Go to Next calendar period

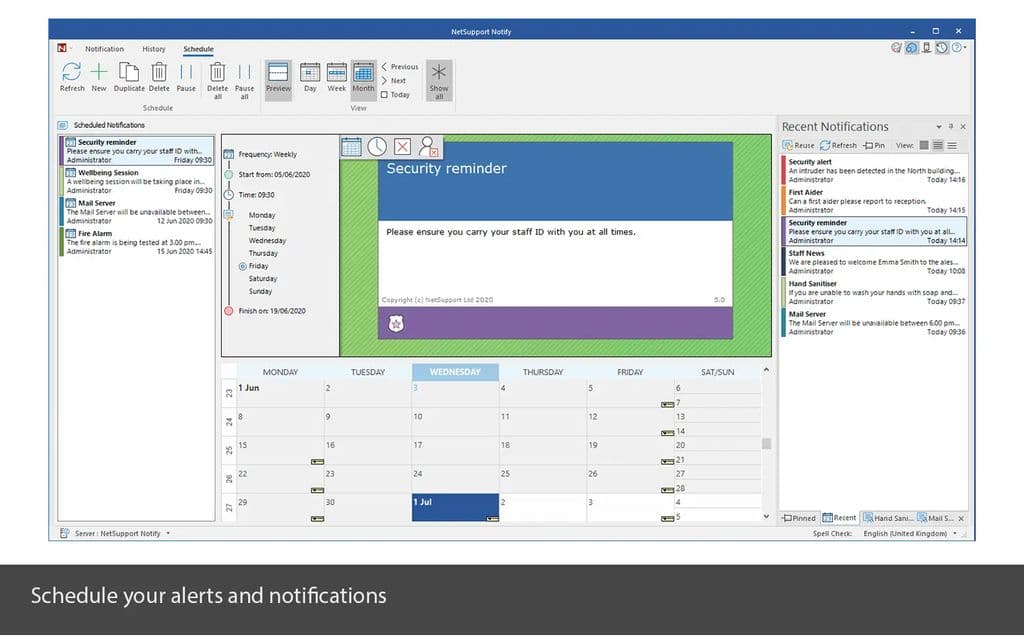394,80
